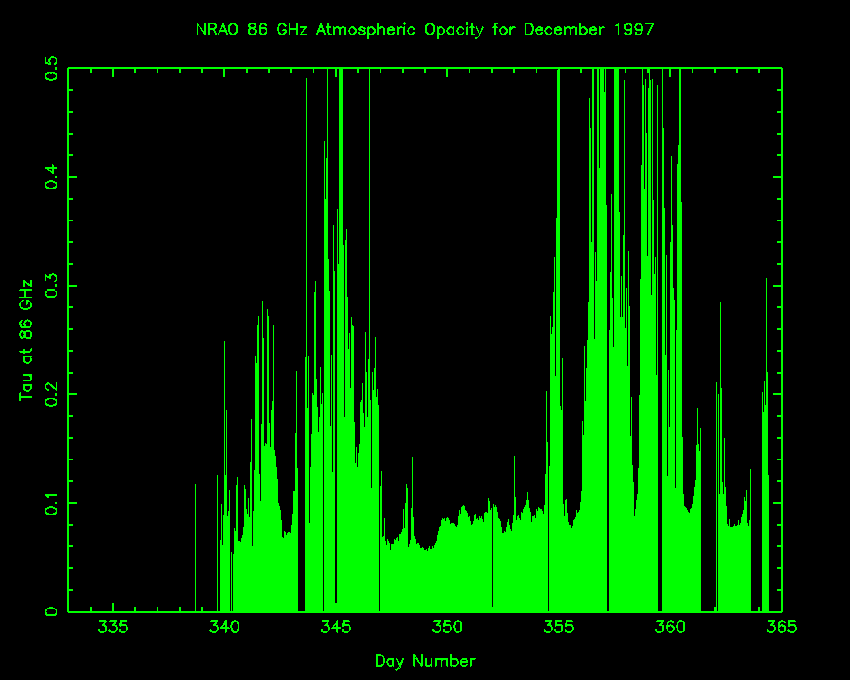Click the 360 day number tick label
The width and height of the screenshot is (850, 680).
point(669,627)
